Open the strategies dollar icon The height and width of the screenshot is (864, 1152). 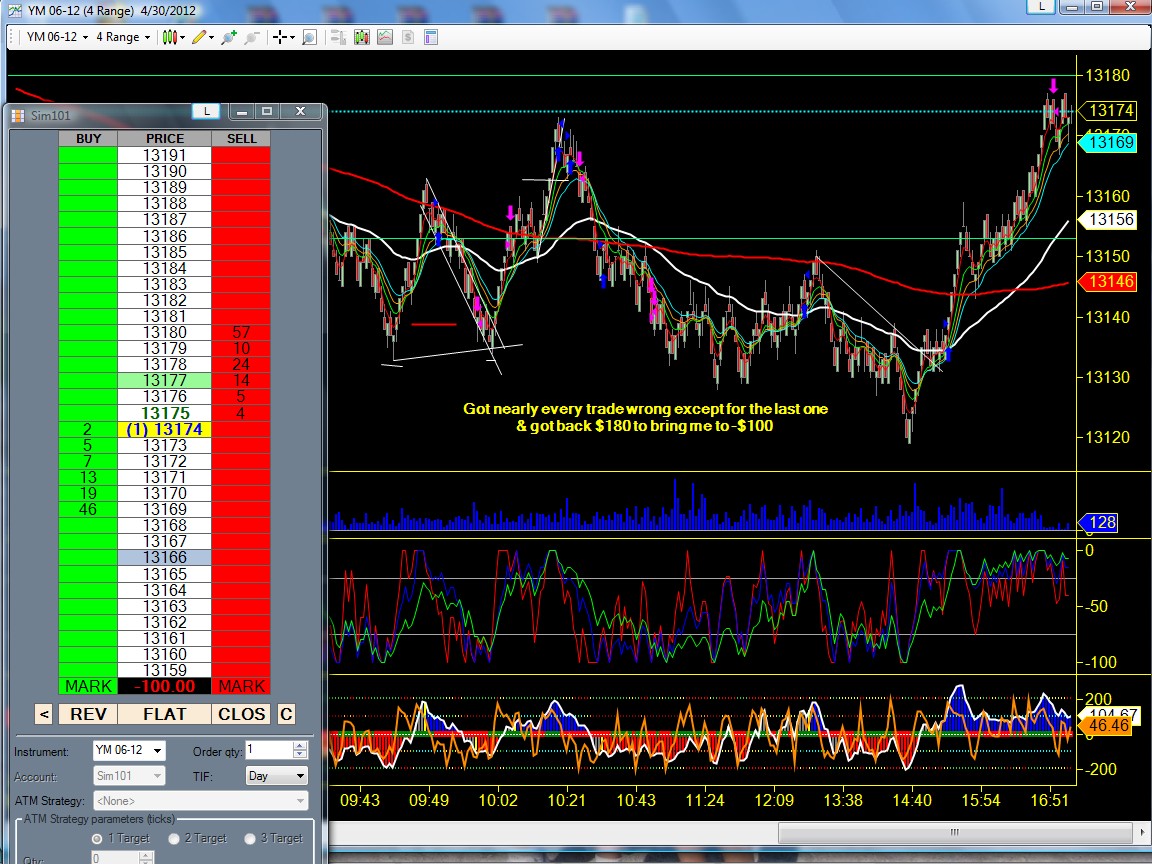408,37
